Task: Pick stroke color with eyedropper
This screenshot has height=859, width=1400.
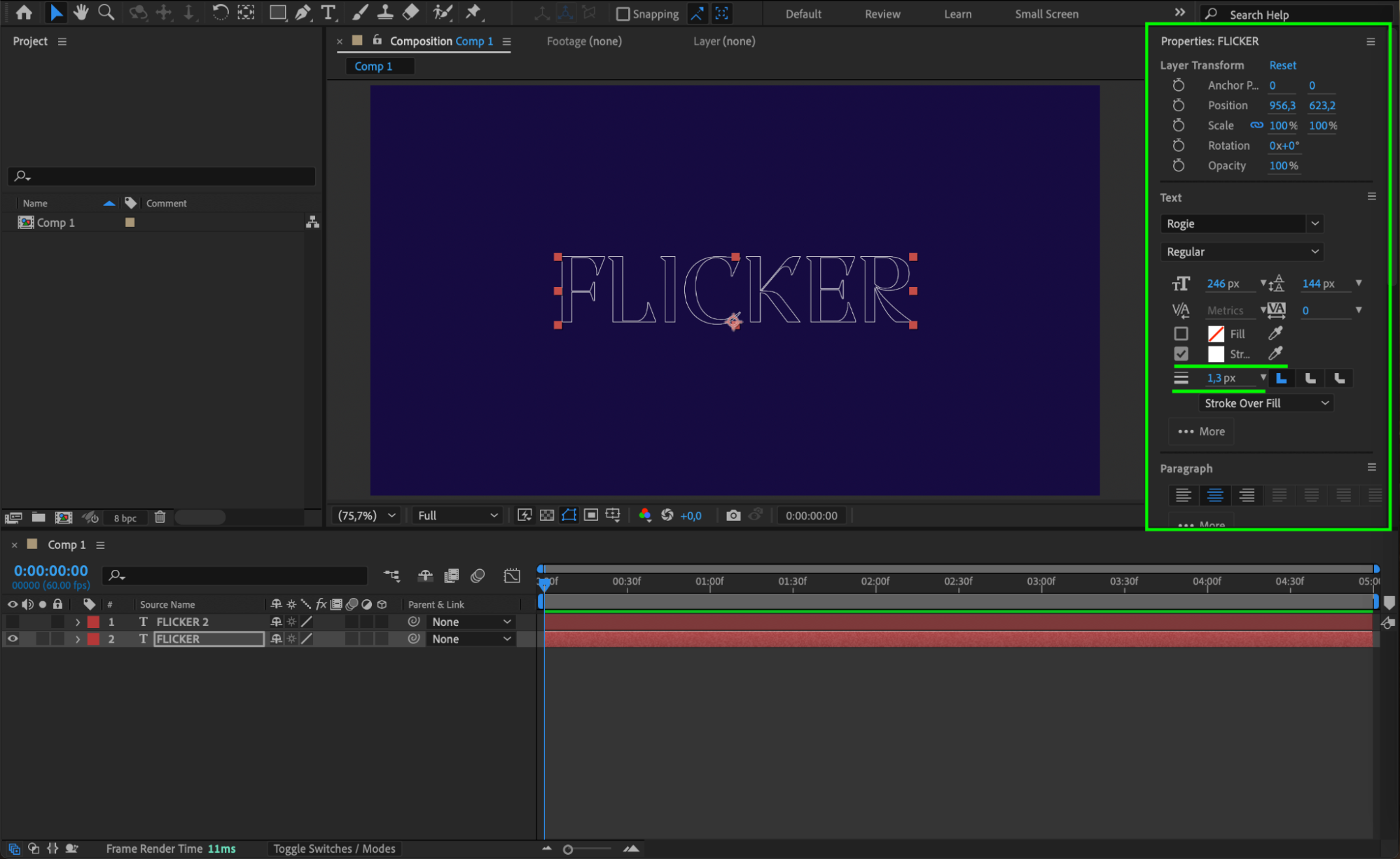Action: tap(1275, 354)
